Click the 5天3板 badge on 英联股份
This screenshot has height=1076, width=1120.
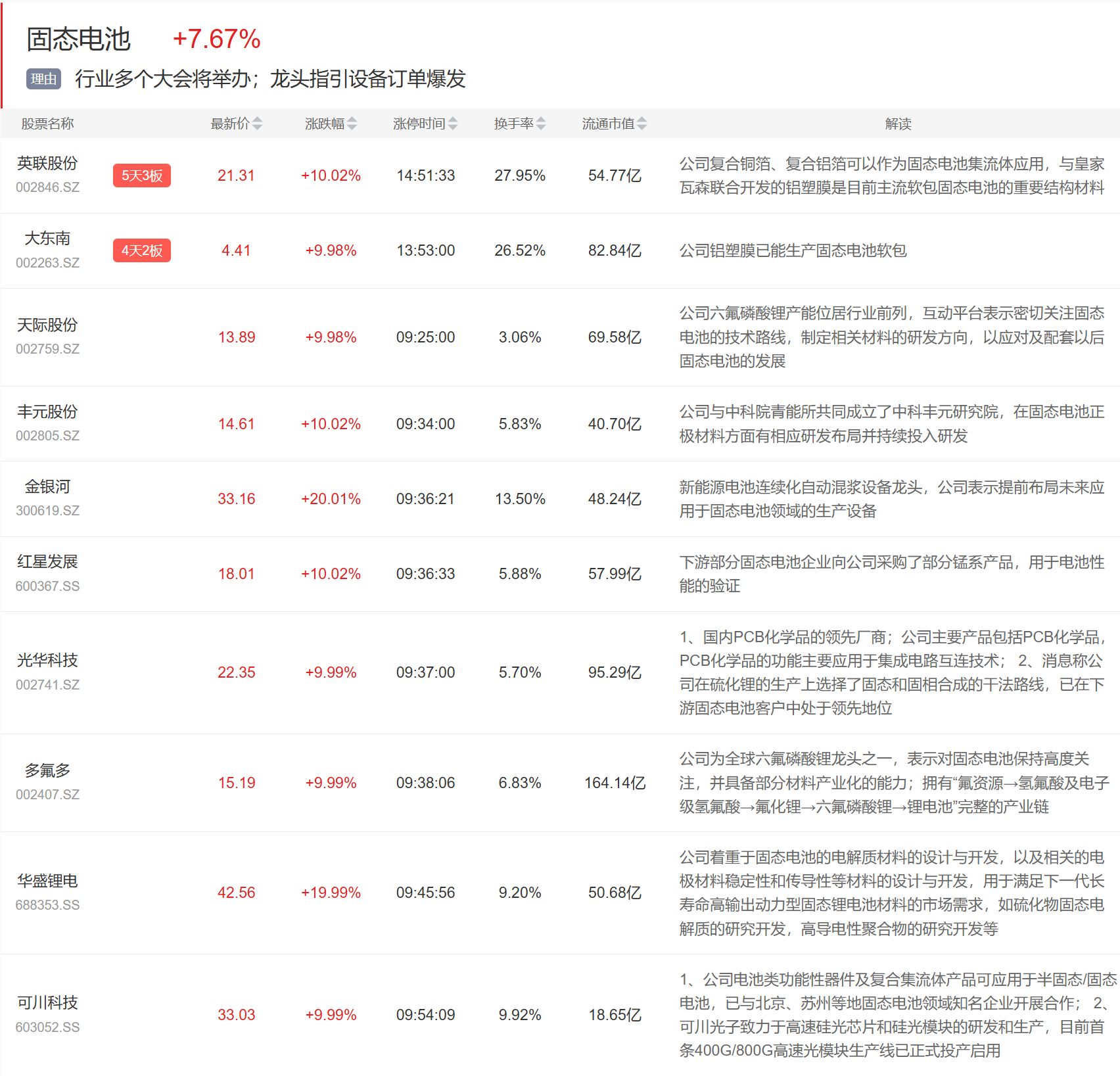point(141,175)
